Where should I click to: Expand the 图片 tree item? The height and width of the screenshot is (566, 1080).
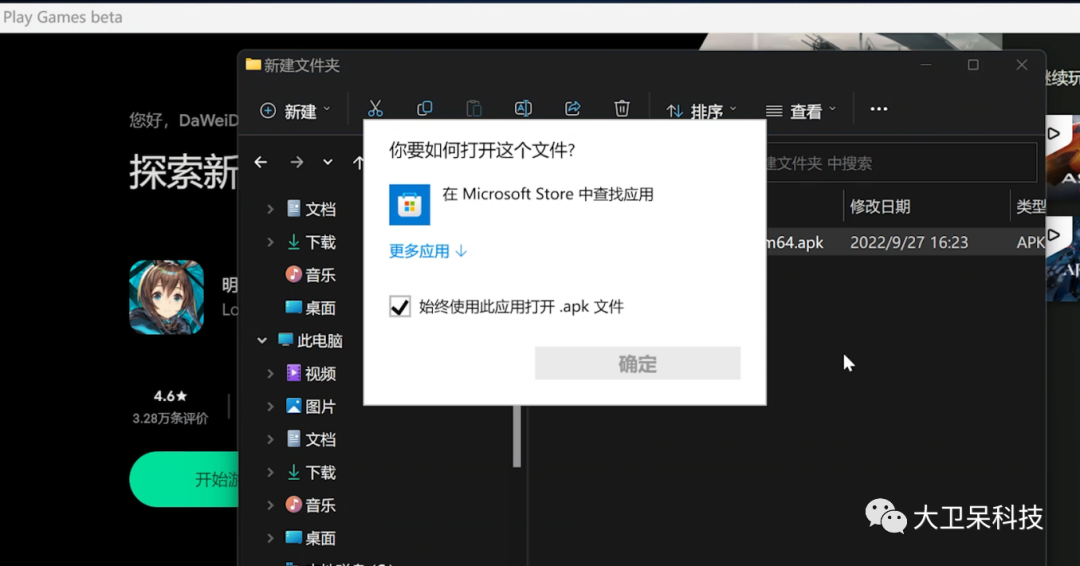270,407
